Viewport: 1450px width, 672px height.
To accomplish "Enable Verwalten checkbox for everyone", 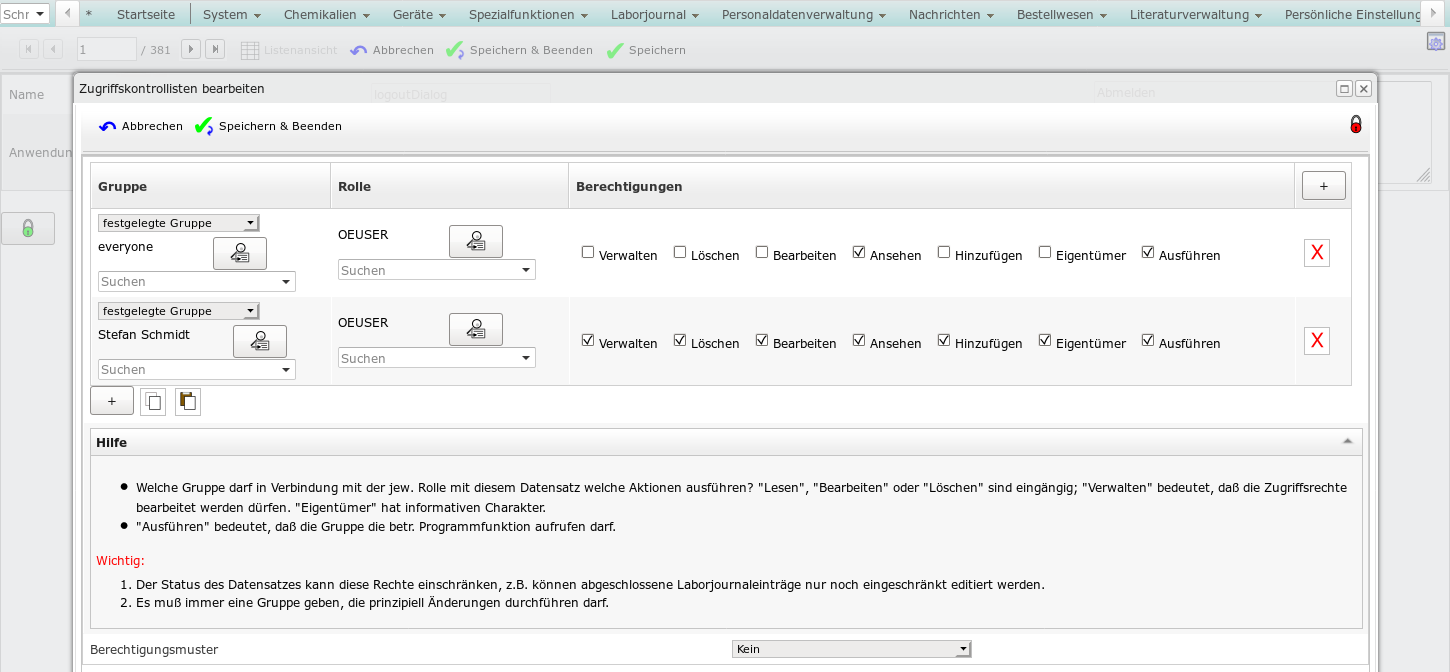I will (588, 253).
